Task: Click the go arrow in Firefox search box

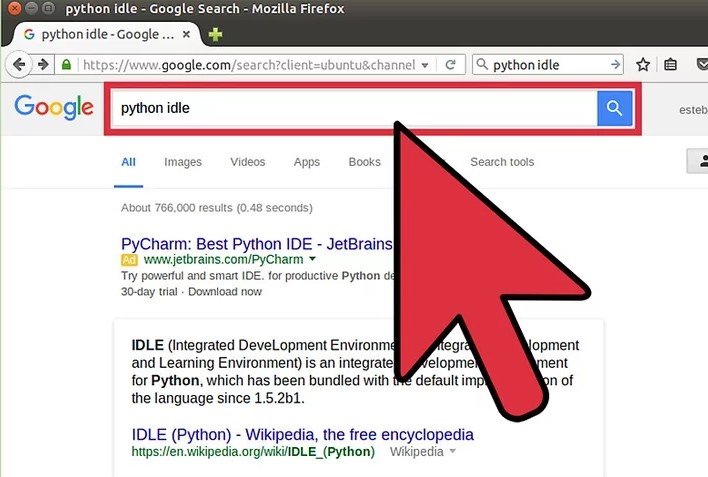Action: tap(615, 65)
